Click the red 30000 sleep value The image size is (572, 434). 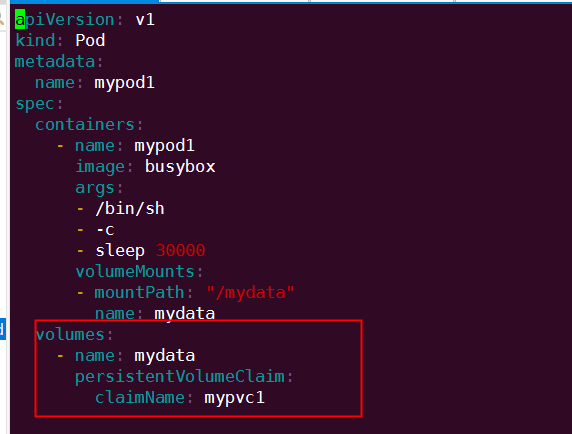180,251
